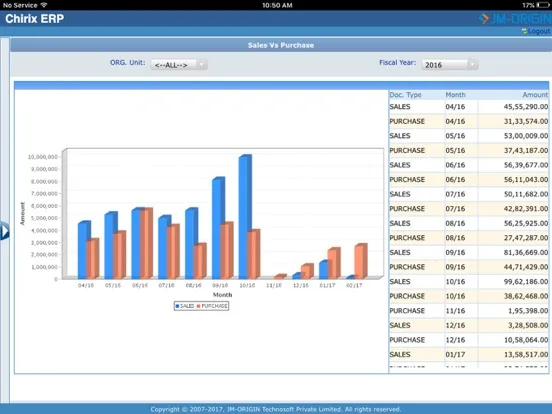Image resolution: width=552 pixels, height=414 pixels.
Task: Select the 1,95,398.00 amount cell
Action: 513,311
